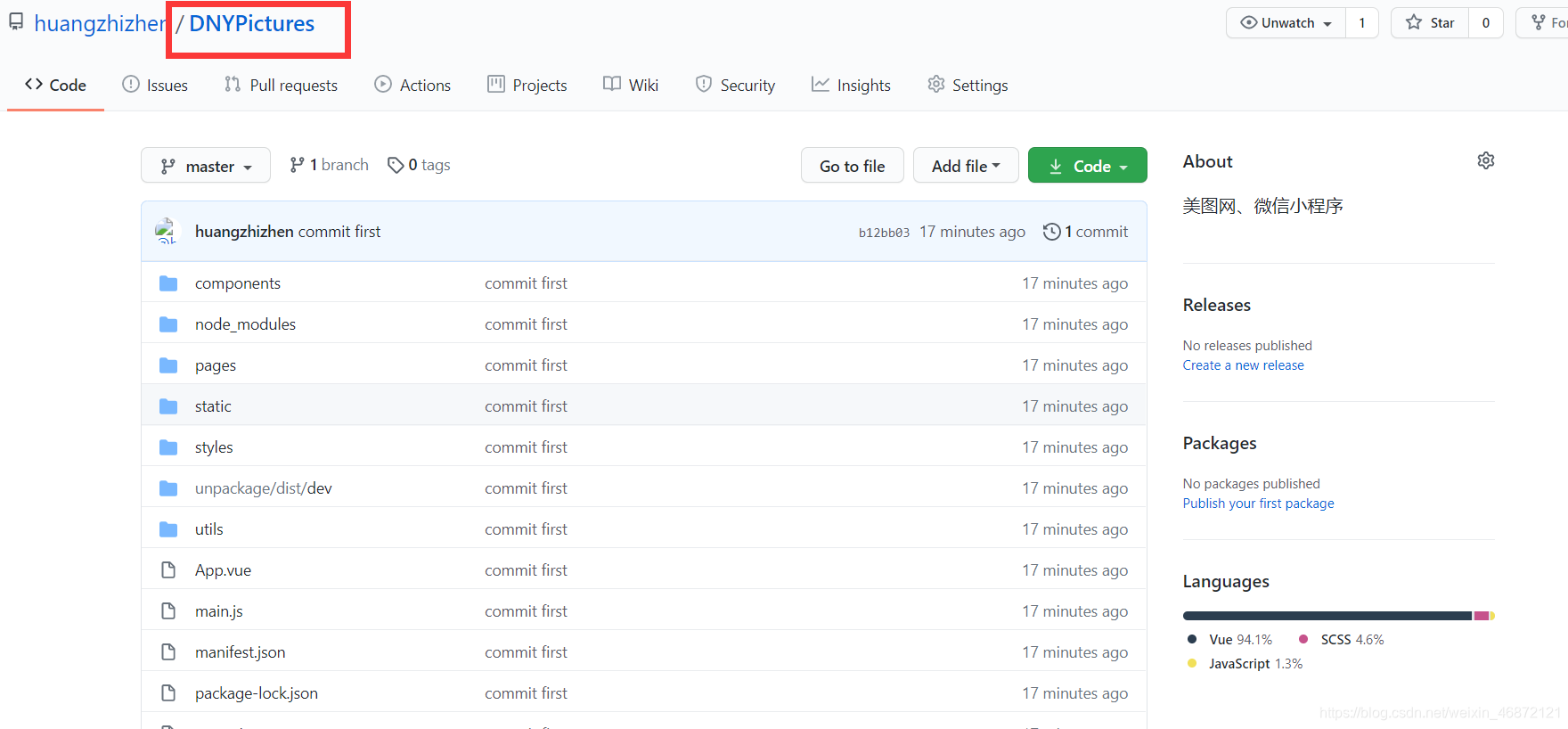Open the static folder
This screenshot has width=1568, height=729.
point(213,406)
